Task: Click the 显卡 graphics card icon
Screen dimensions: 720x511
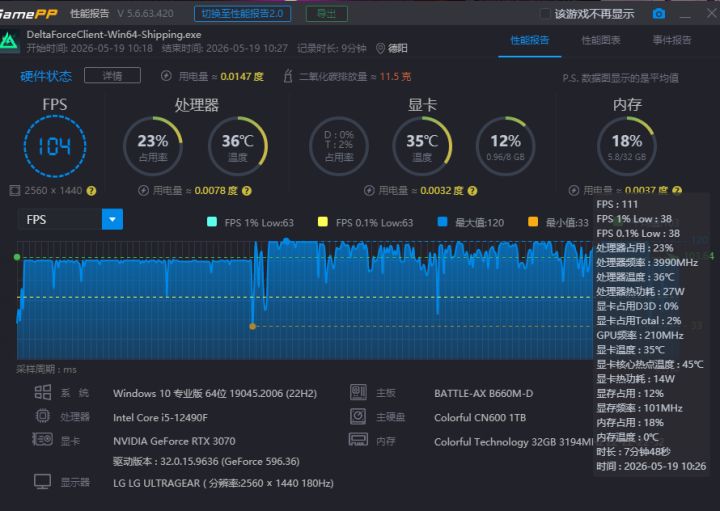Action: coord(43,439)
